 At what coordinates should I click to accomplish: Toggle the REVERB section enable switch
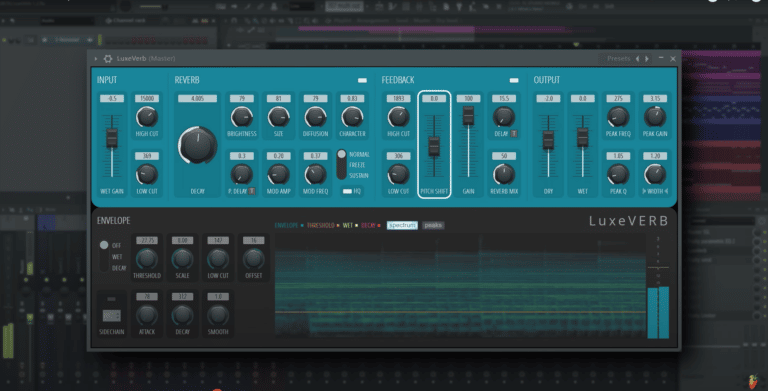362,80
